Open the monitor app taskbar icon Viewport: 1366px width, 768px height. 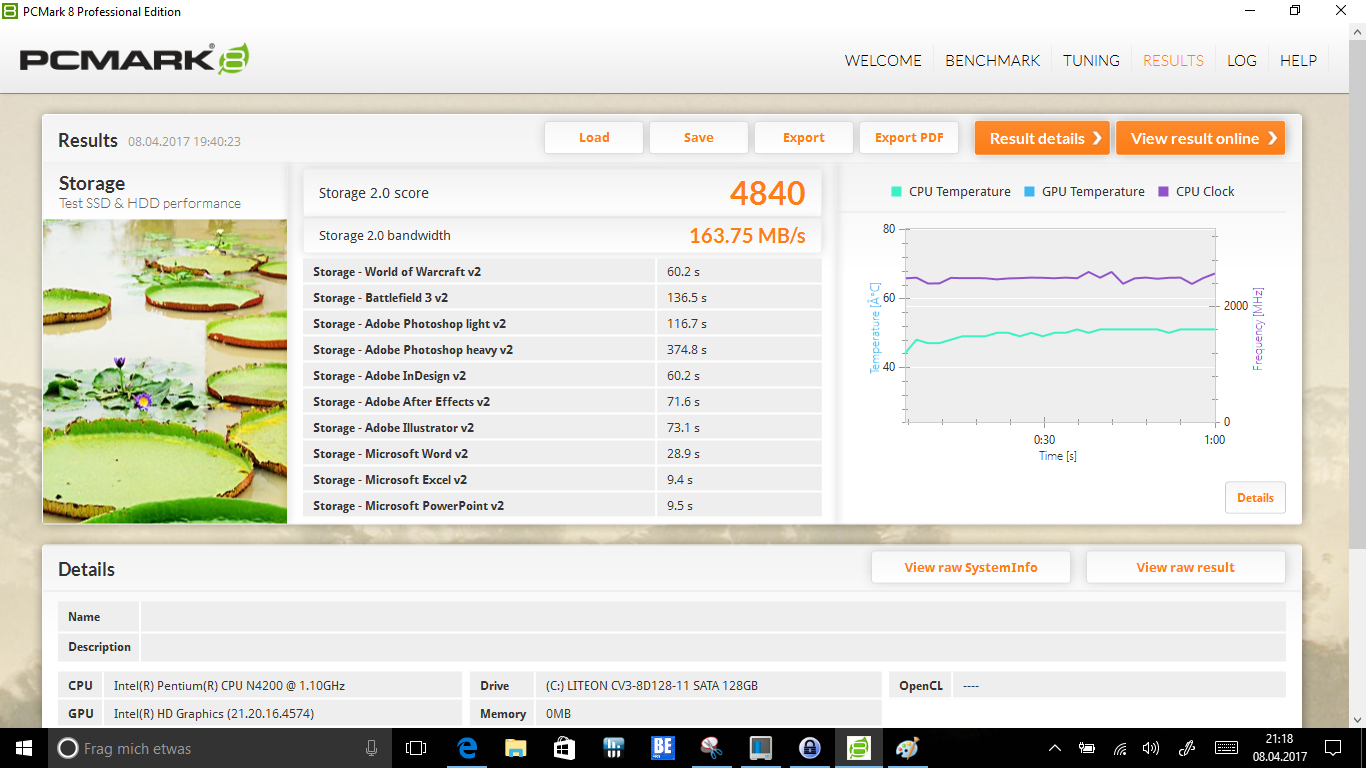pyautogui.click(x=760, y=747)
